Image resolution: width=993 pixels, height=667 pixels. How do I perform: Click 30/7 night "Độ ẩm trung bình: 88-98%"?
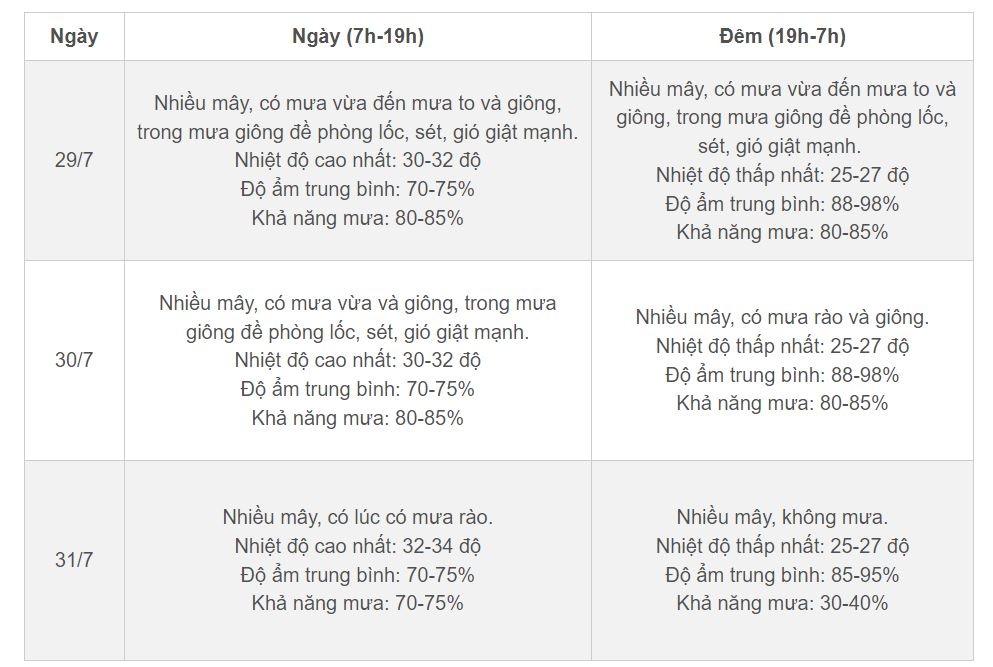tap(782, 375)
